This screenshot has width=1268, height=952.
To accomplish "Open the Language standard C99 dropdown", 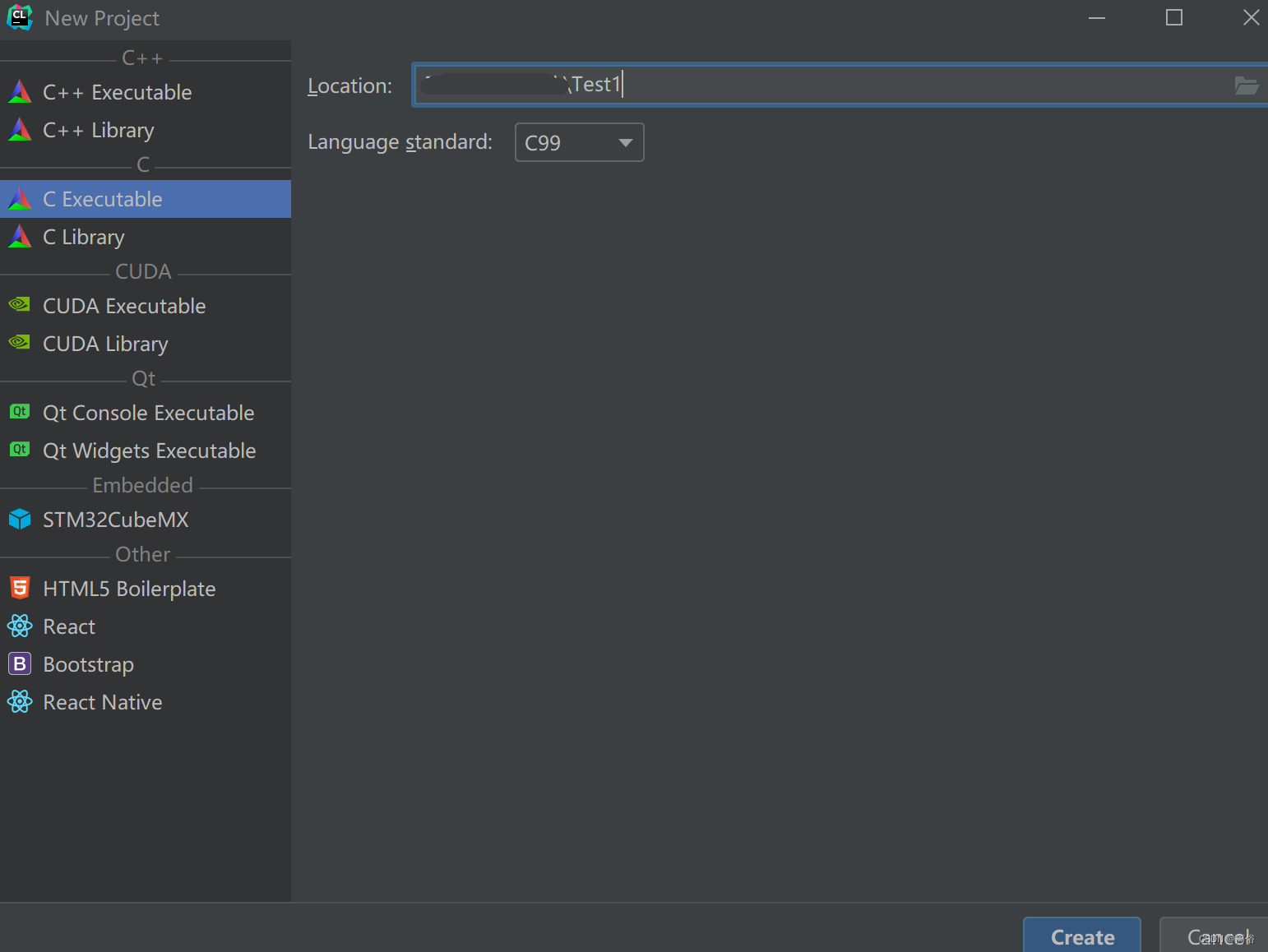I will pos(579,142).
